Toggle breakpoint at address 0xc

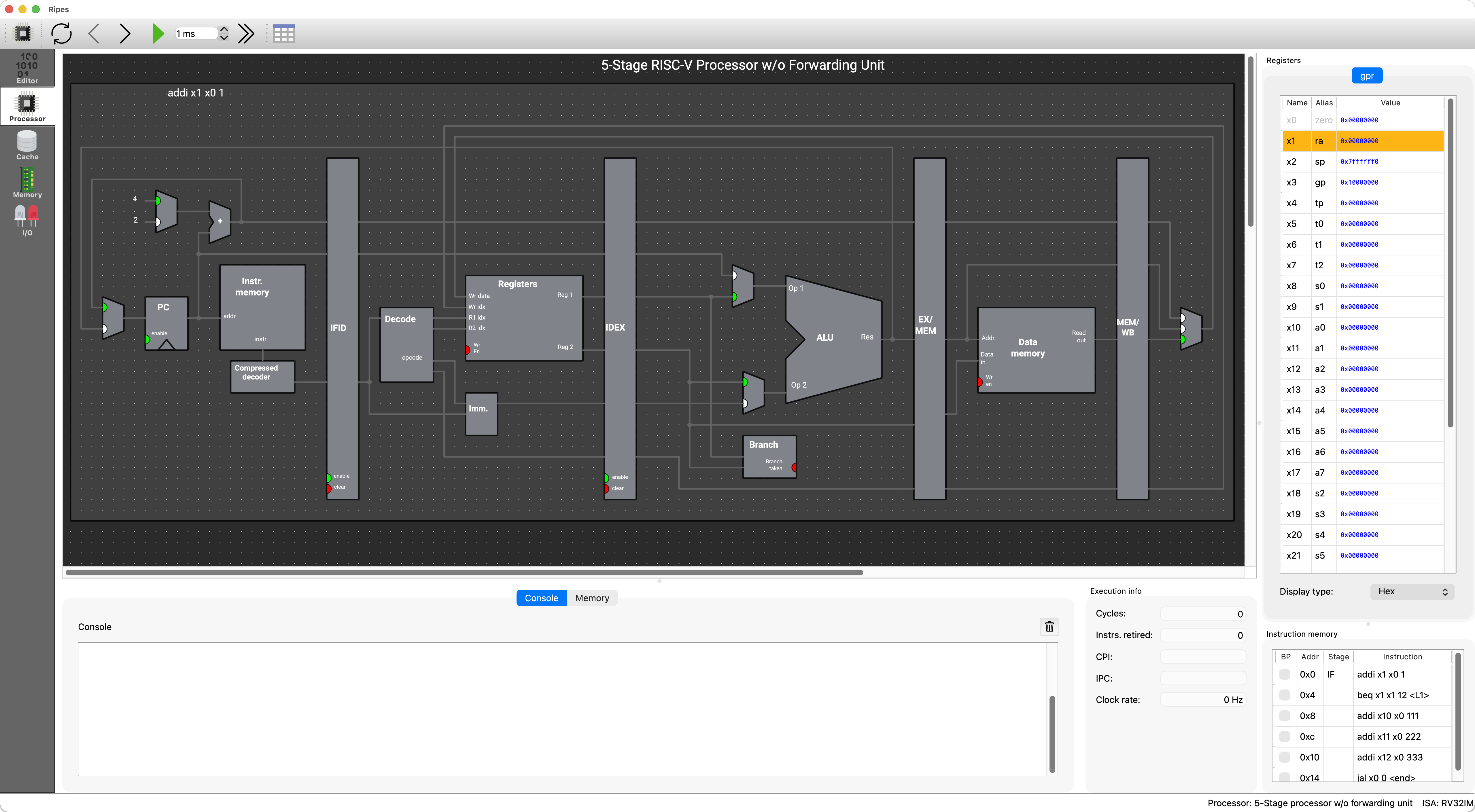[1284, 737]
